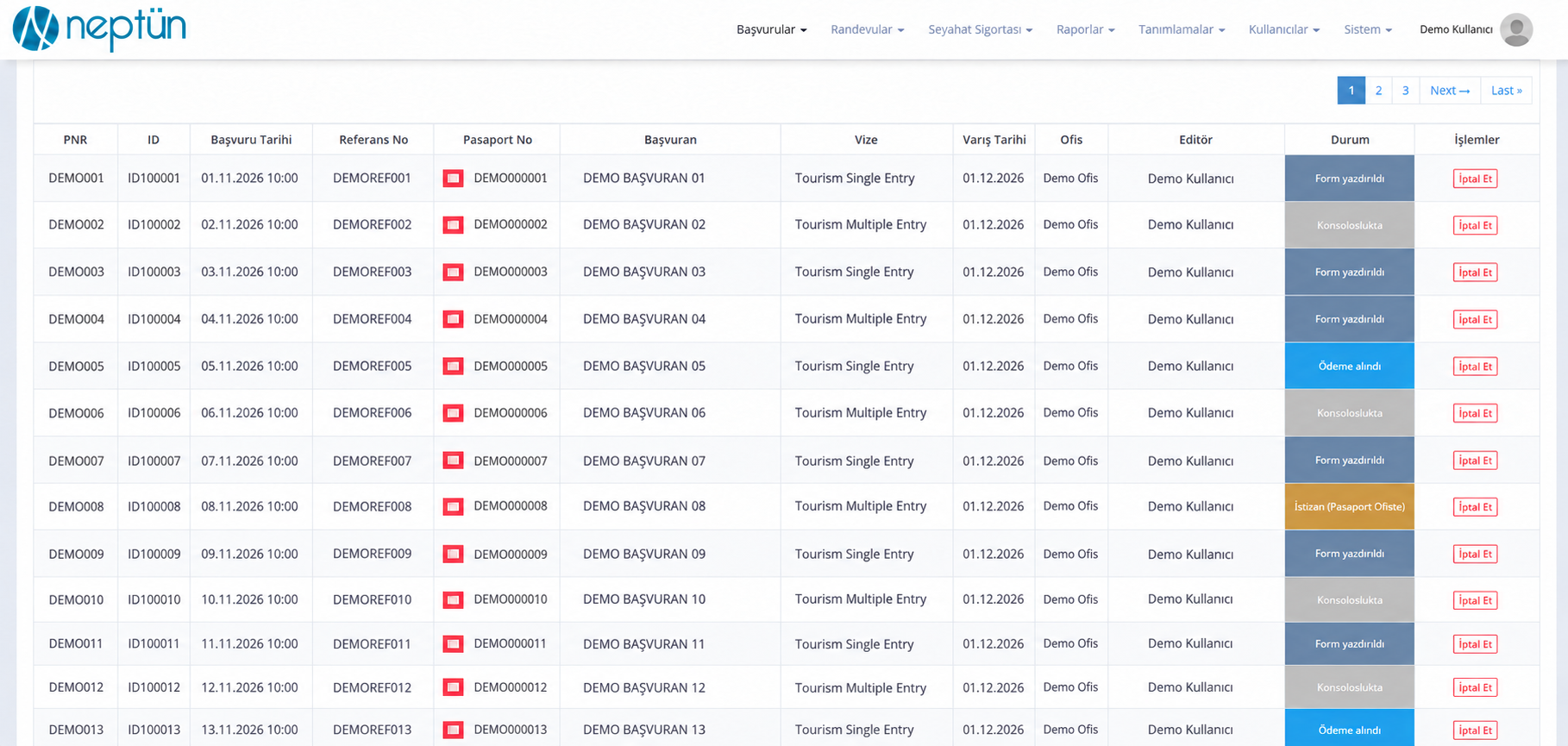The width and height of the screenshot is (1568, 746).
Task: Click the Durum column header
Action: [1350, 140]
